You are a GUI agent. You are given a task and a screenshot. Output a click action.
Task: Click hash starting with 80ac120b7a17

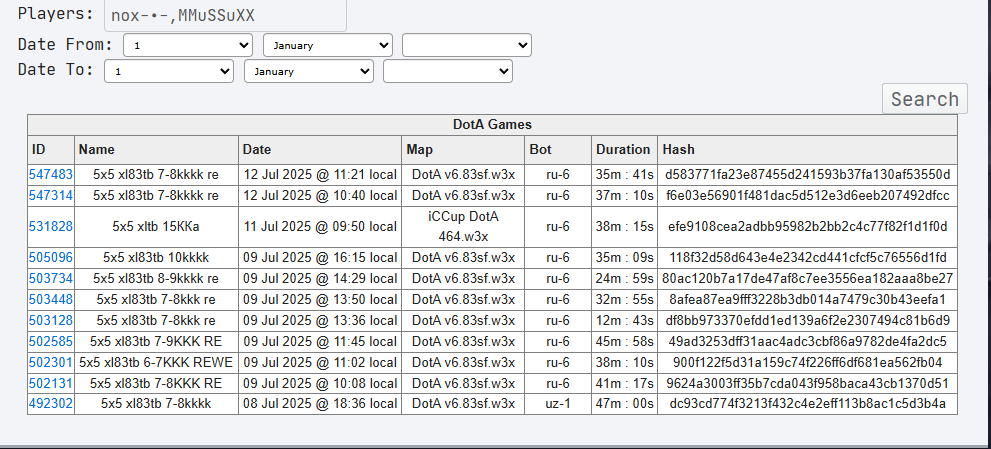point(808,278)
